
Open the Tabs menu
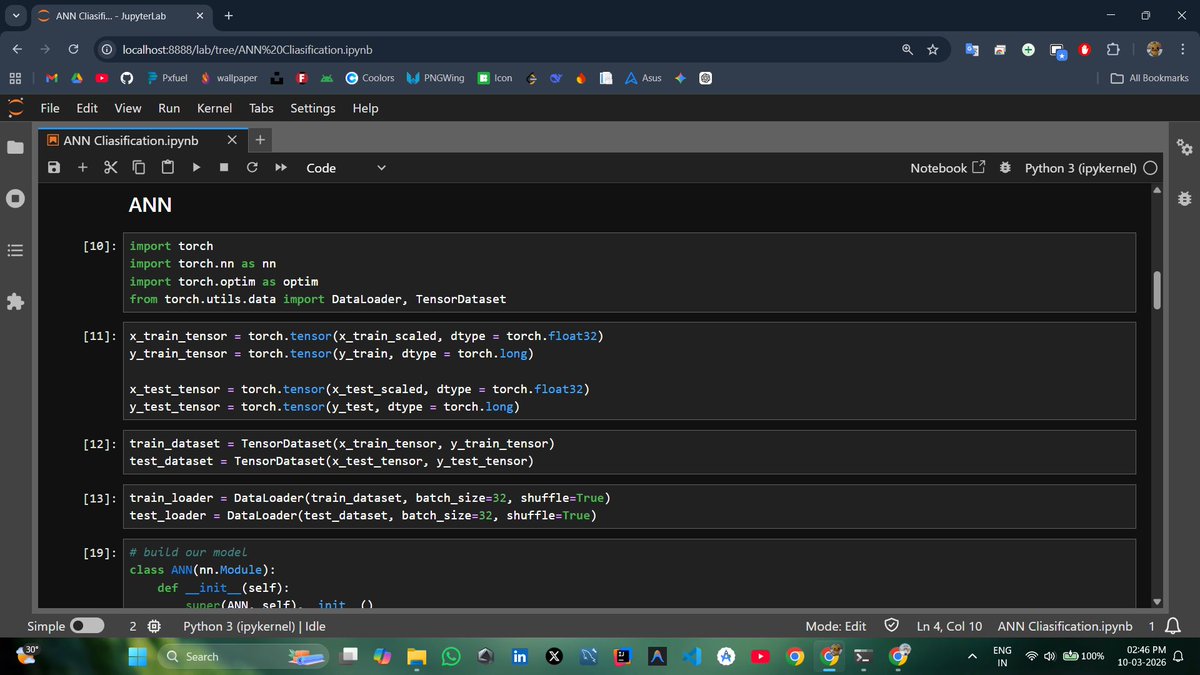(261, 108)
